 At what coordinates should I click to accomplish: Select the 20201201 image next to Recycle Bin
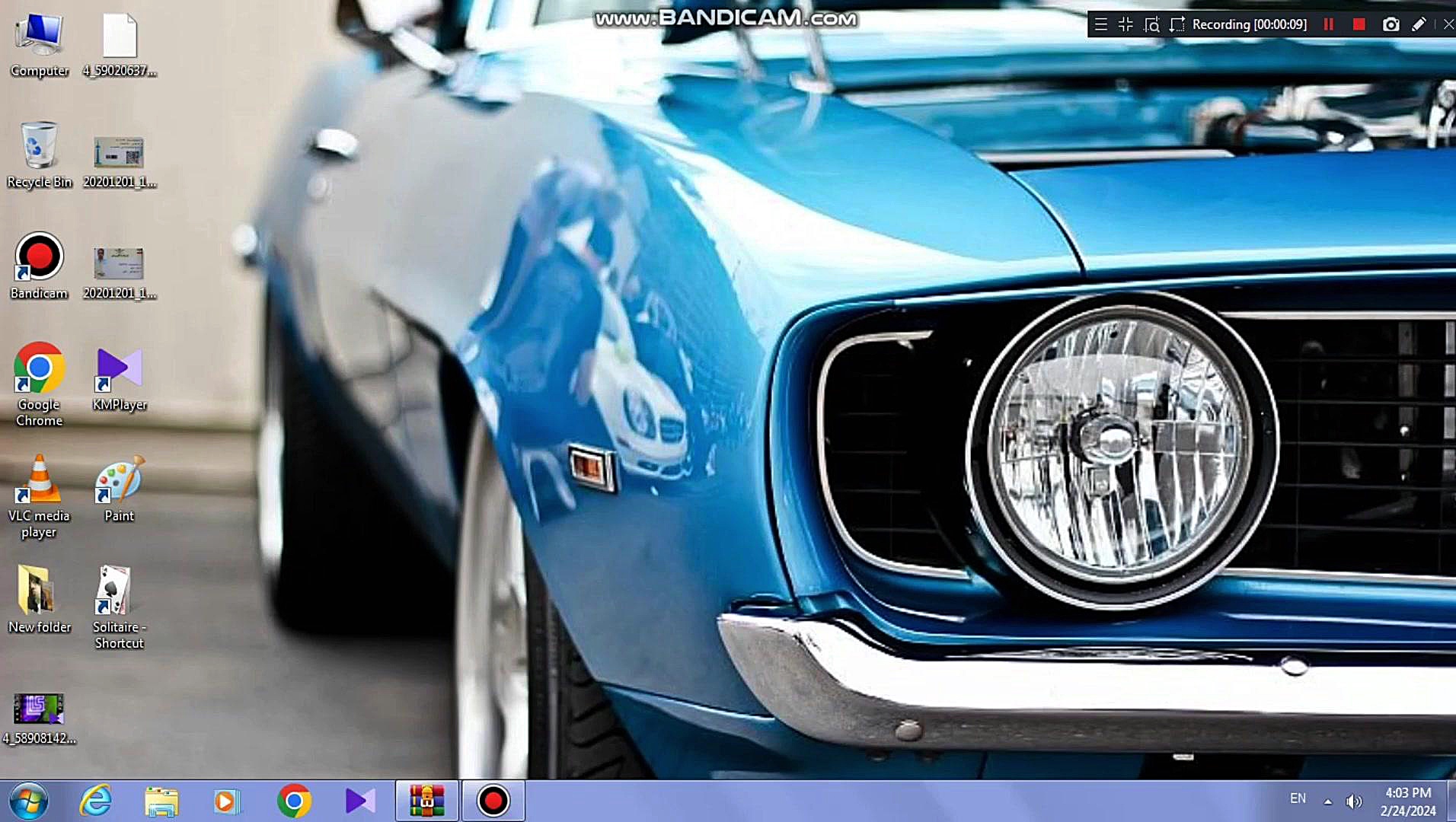pos(120,162)
